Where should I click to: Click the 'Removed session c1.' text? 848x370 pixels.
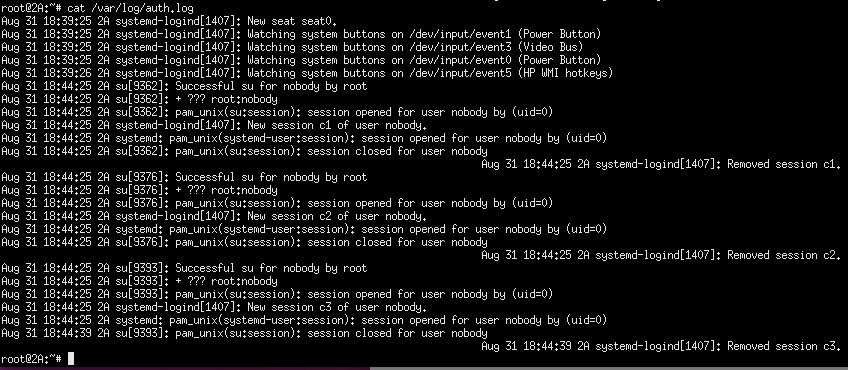pyautogui.click(x=784, y=164)
